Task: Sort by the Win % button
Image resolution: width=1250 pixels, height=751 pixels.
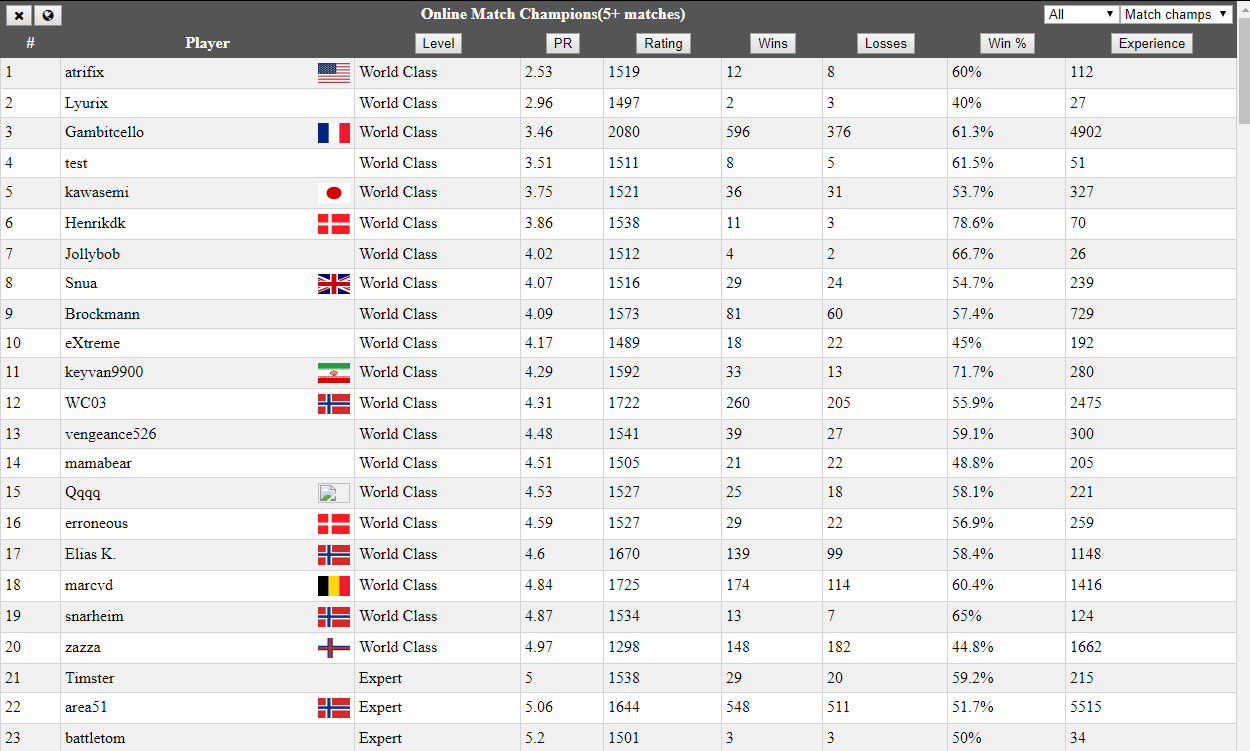Action: click(1007, 43)
